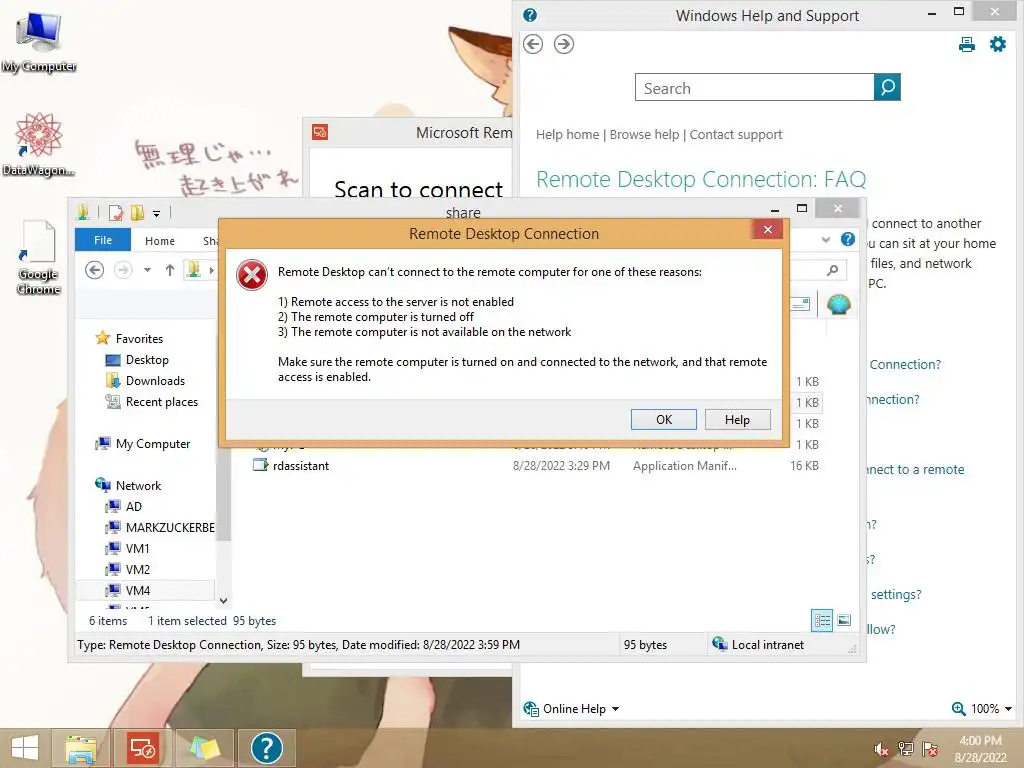This screenshot has width=1024, height=768.
Task: Switch to Large icons view
Action: point(844,620)
